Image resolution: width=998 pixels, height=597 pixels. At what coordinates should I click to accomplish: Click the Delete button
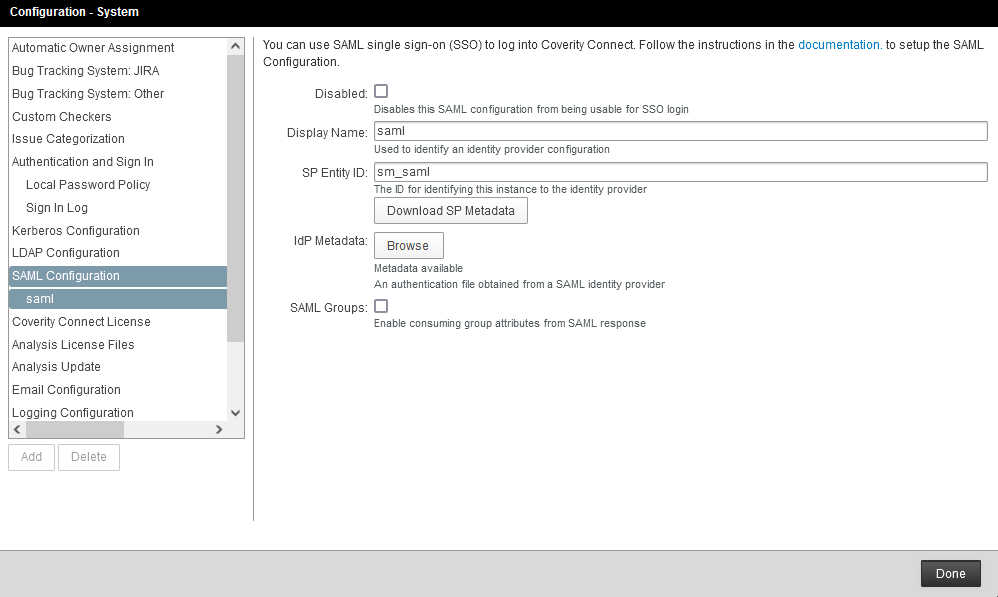click(88, 457)
